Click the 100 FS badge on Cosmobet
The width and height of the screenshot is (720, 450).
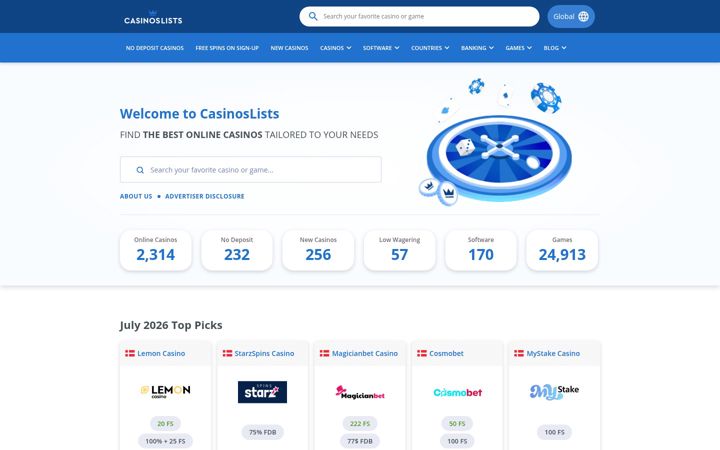pyautogui.click(x=457, y=441)
